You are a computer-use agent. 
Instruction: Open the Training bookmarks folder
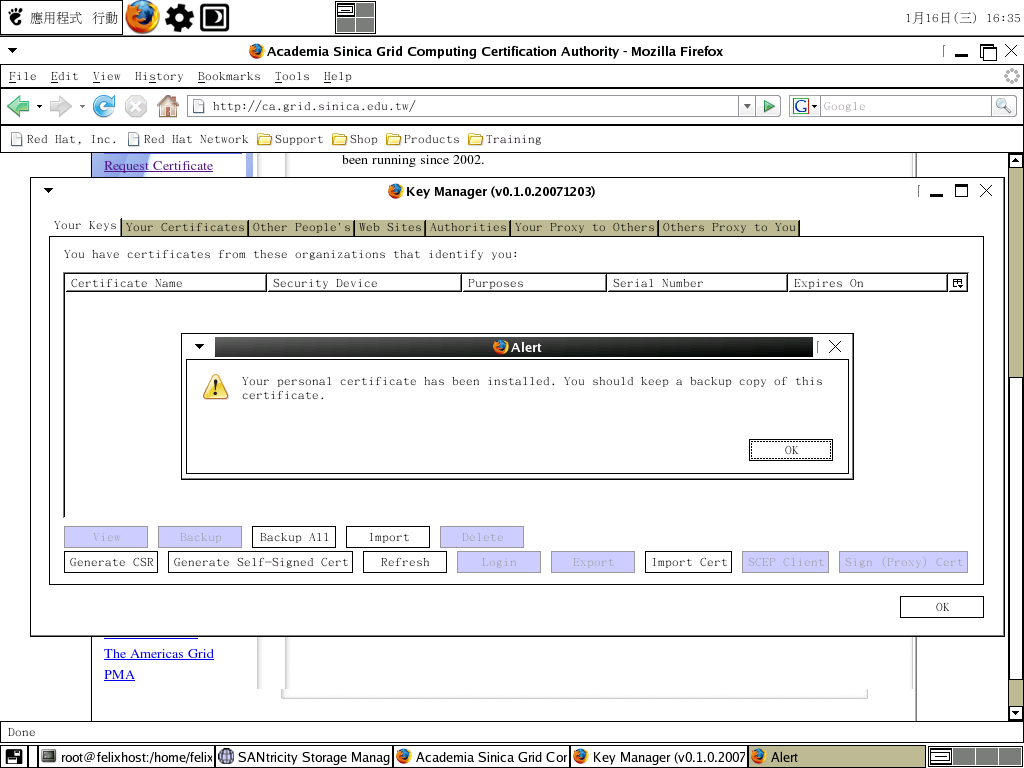click(505, 139)
